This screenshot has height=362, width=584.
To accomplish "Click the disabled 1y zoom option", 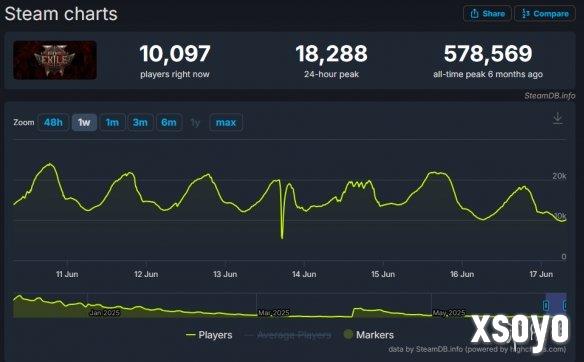I will pyautogui.click(x=195, y=122).
